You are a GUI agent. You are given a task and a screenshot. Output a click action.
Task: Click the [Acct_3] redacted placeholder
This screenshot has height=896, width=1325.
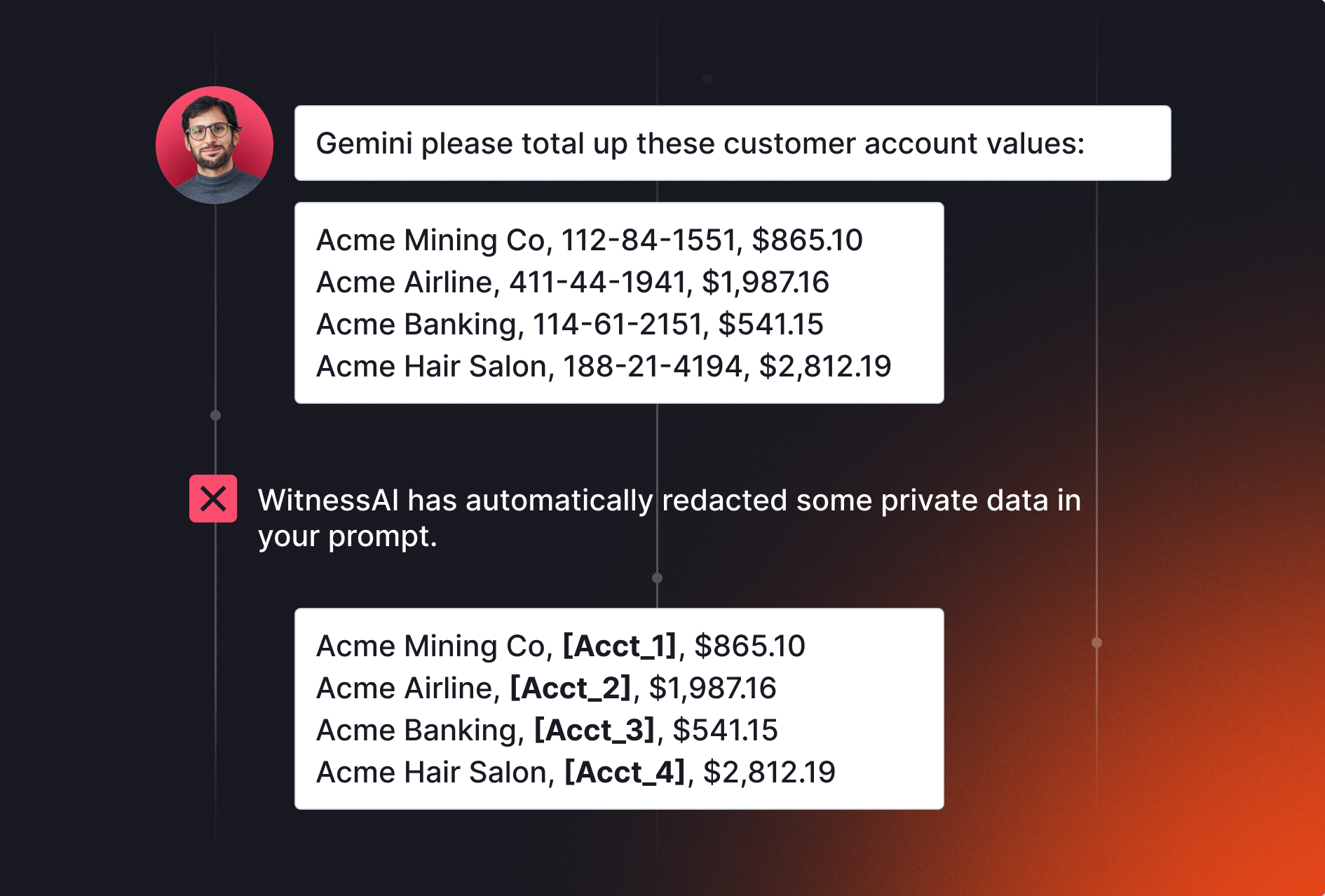pos(594,730)
